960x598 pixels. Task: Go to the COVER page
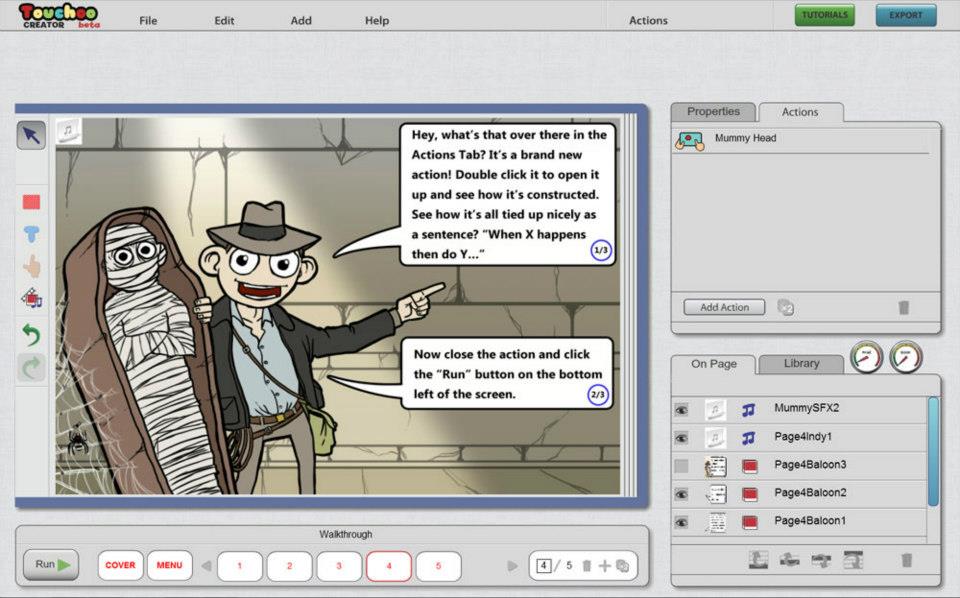pyautogui.click(x=121, y=566)
